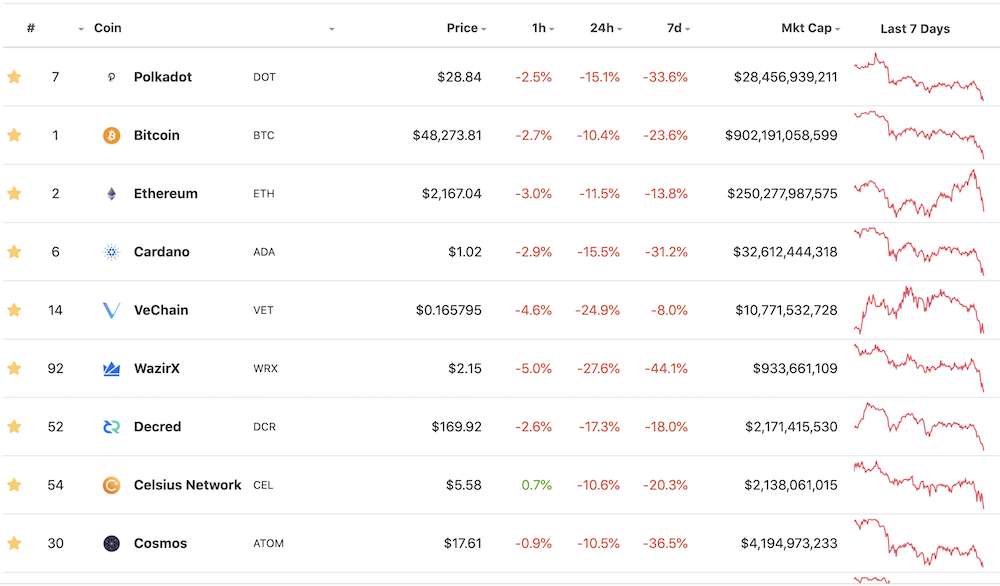The height and width of the screenshot is (586, 1000).
Task: Click the Ethereum diamond logo icon
Action: tap(112, 194)
